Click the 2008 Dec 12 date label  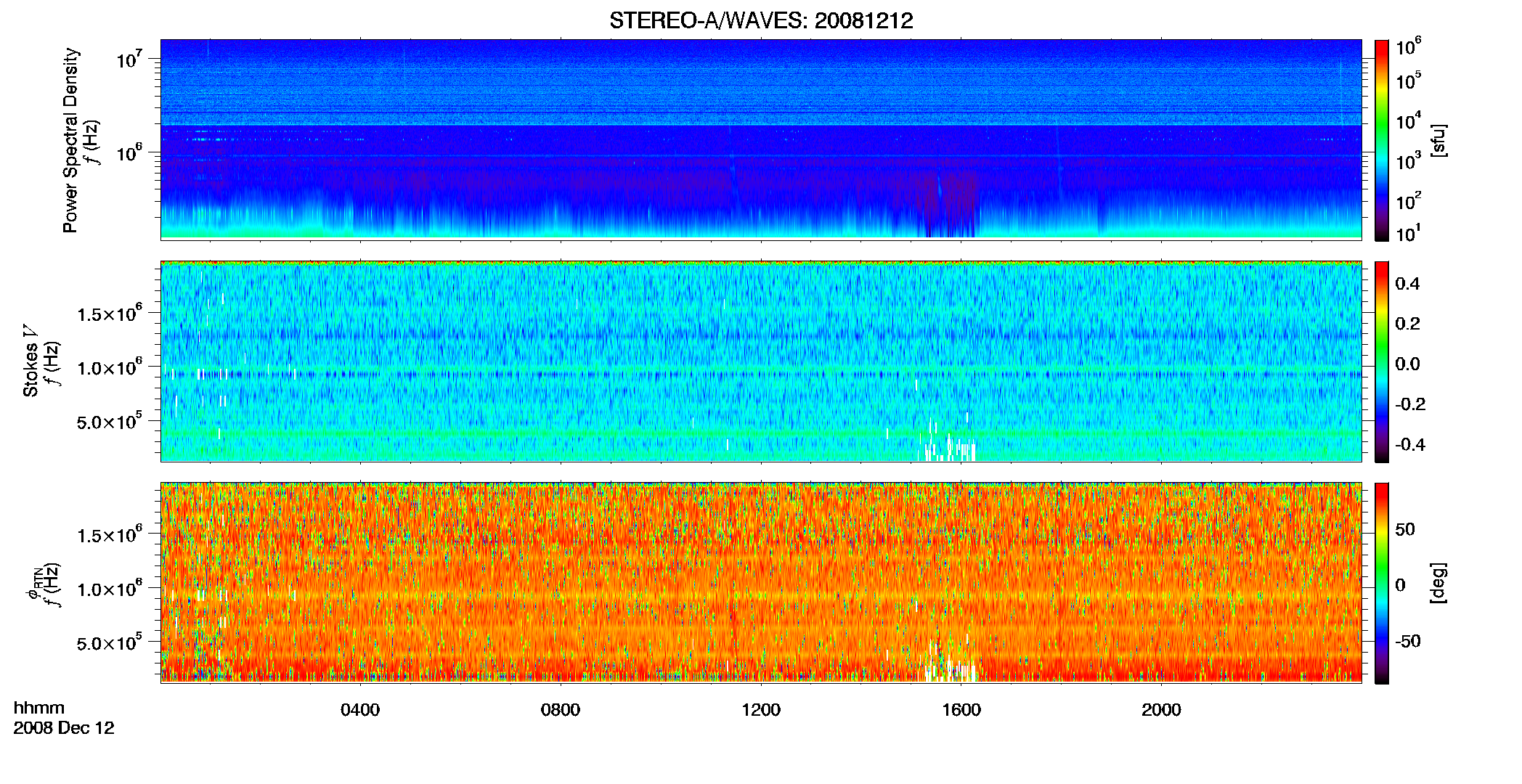[x=64, y=728]
